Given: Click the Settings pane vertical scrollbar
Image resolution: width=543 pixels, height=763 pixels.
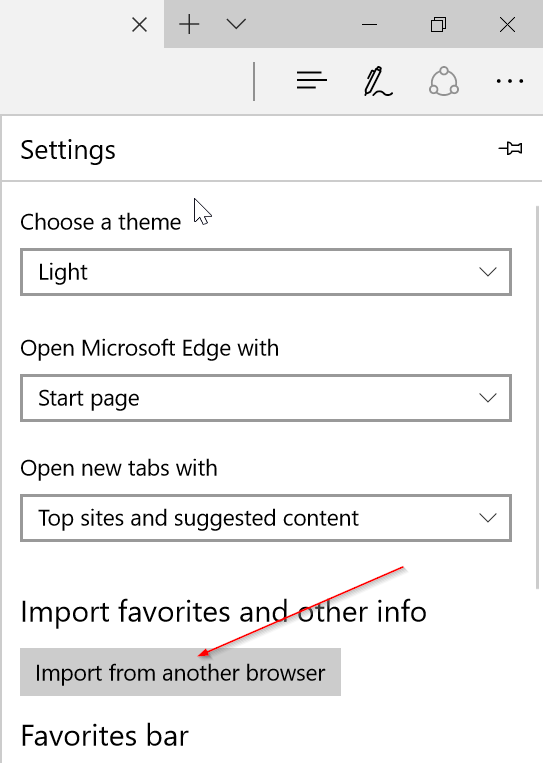Looking at the screenshot, I should pos(537,397).
